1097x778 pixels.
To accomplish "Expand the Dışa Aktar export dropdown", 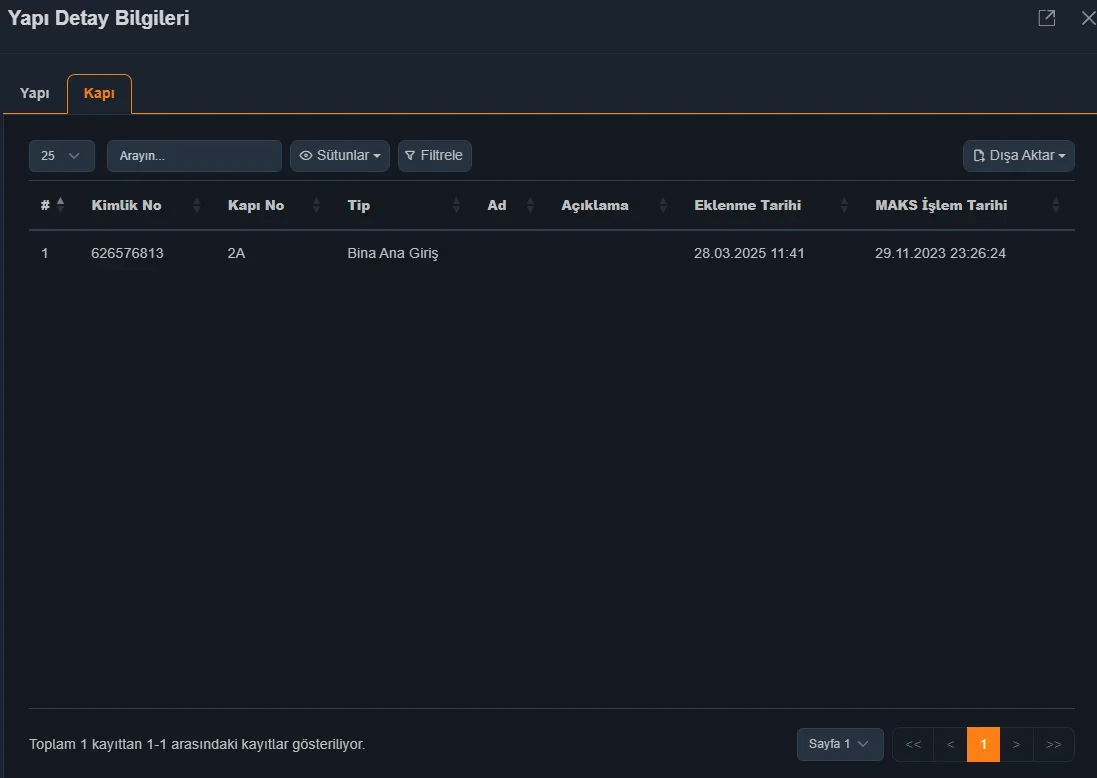I will 1018,156.
